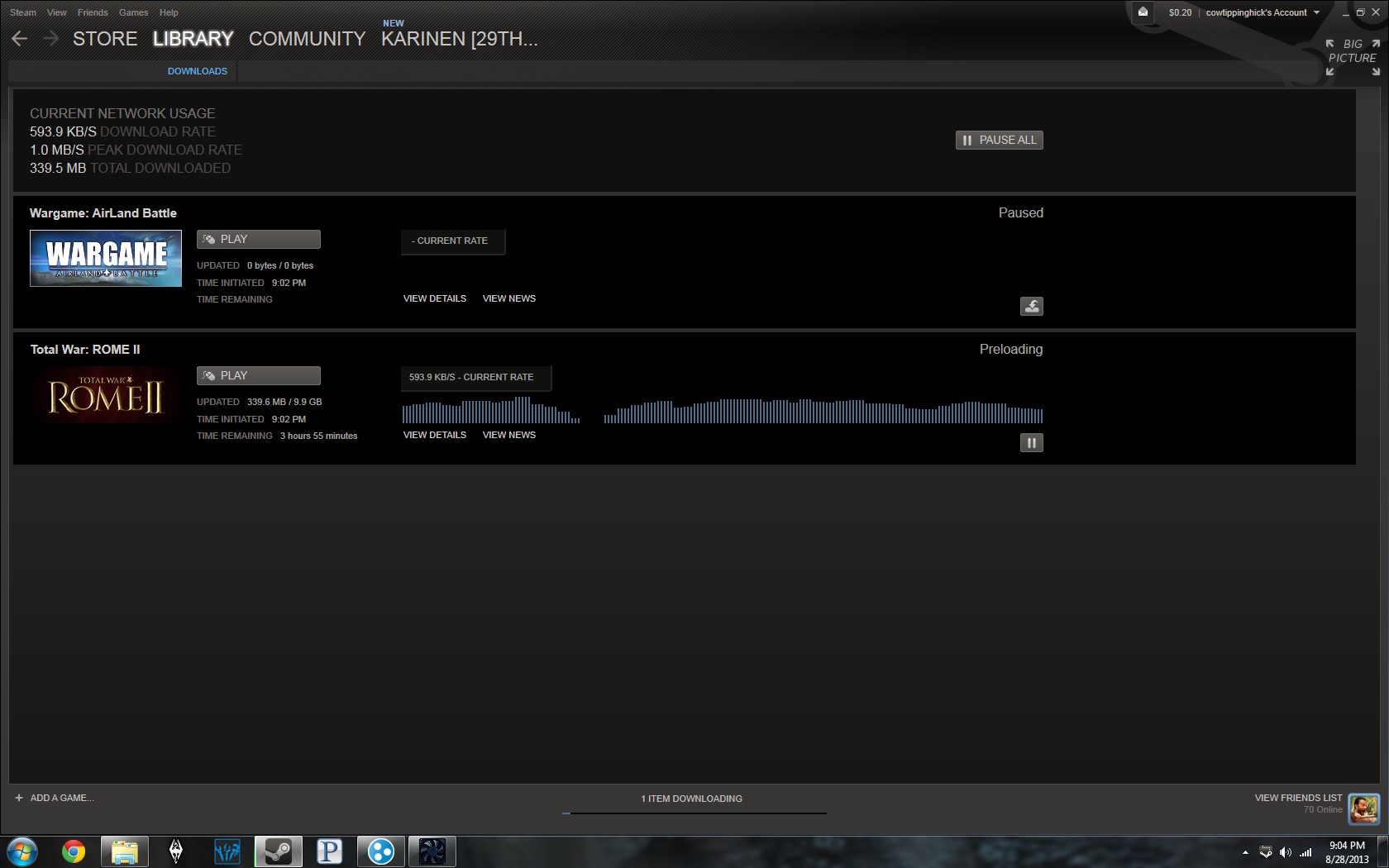Click the bottom download progress bar
Screen dimensions: 1389x868
(x=694, y=813)
